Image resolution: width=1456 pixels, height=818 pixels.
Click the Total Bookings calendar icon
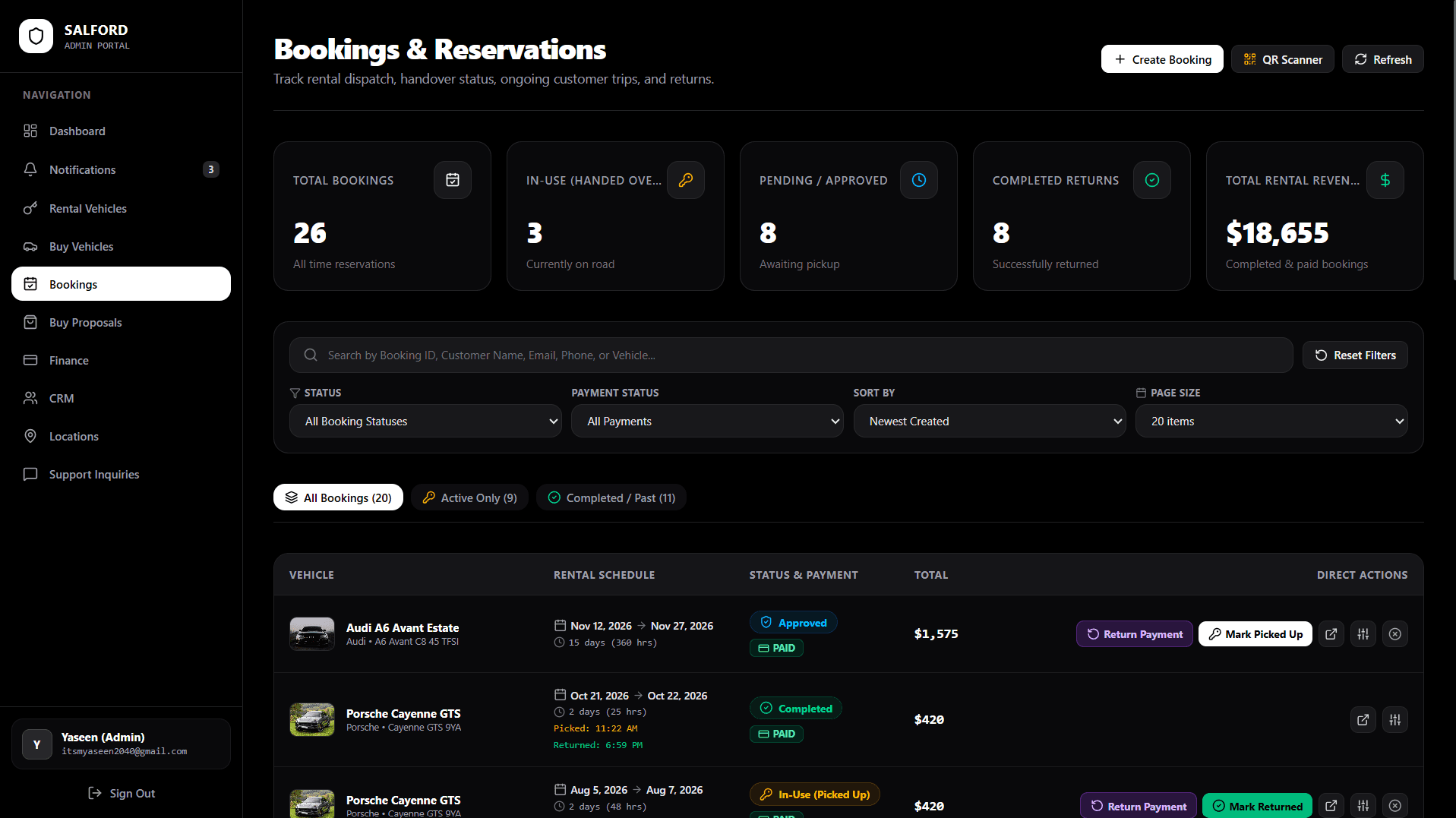[453, 180]
